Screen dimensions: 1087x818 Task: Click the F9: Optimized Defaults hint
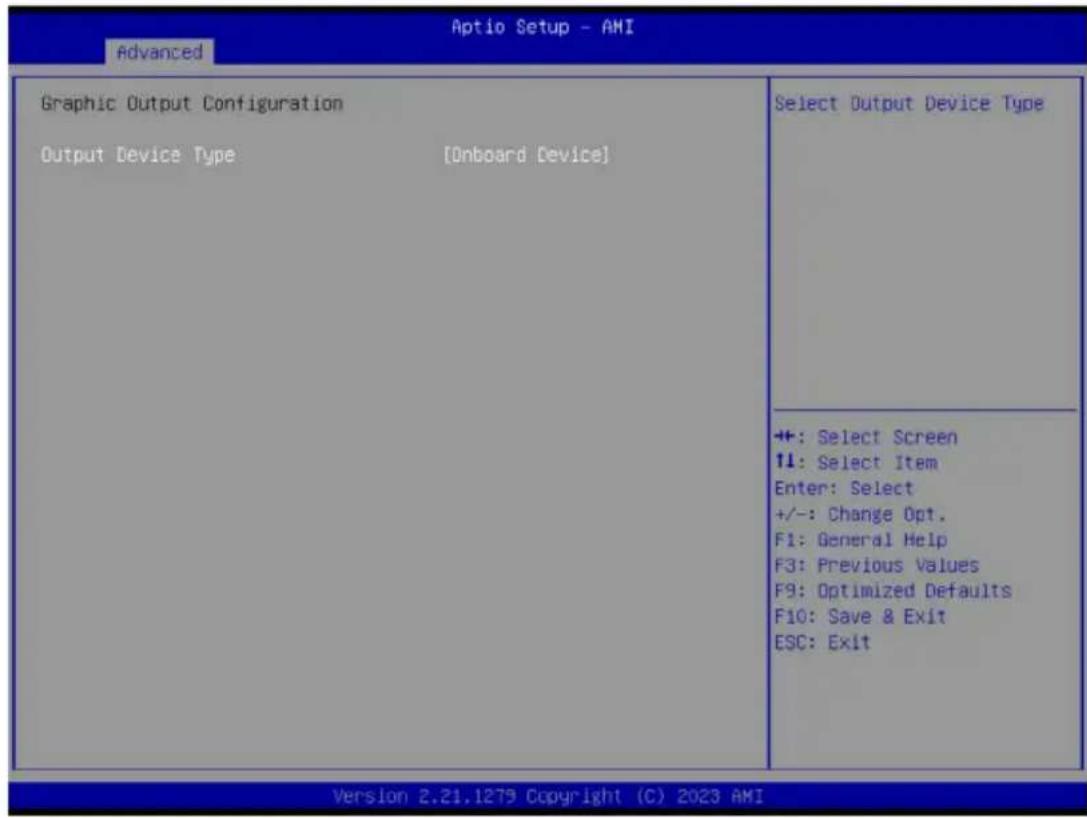click(x=893, y=591)
